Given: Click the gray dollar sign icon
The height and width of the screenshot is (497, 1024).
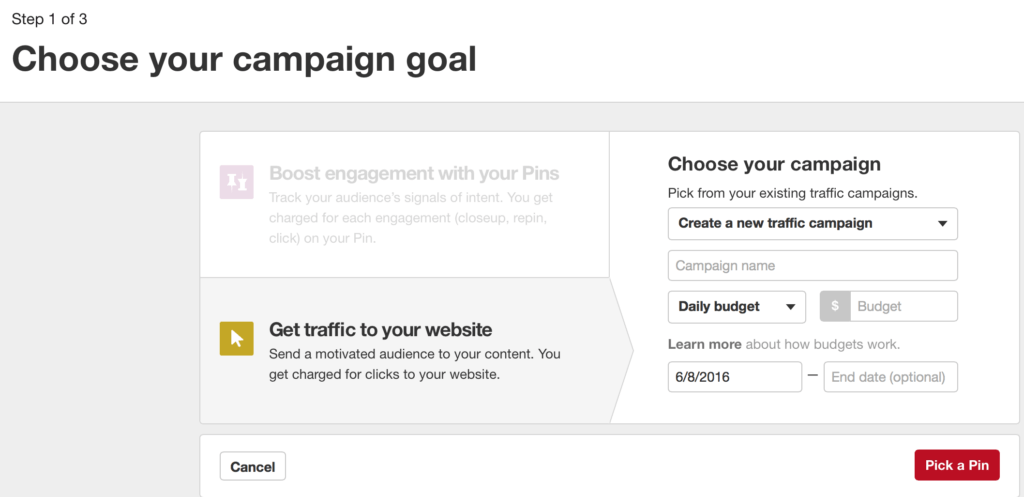Looking at the screenshot, I should tap(835, 306).
